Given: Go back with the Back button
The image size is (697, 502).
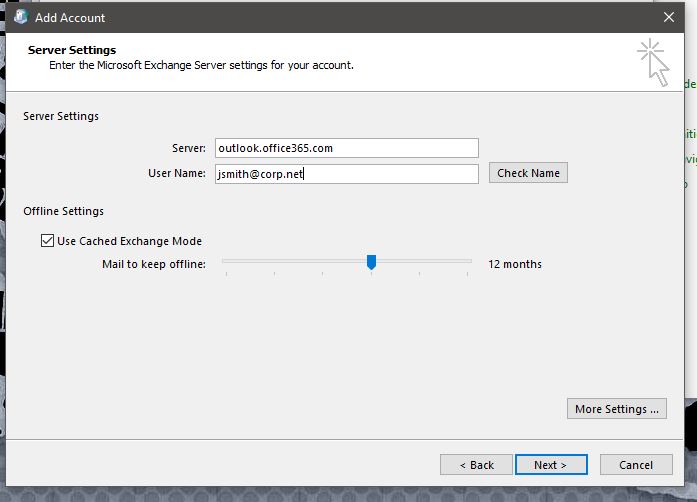Looking at the screenshot, I should tap(476, 465).
